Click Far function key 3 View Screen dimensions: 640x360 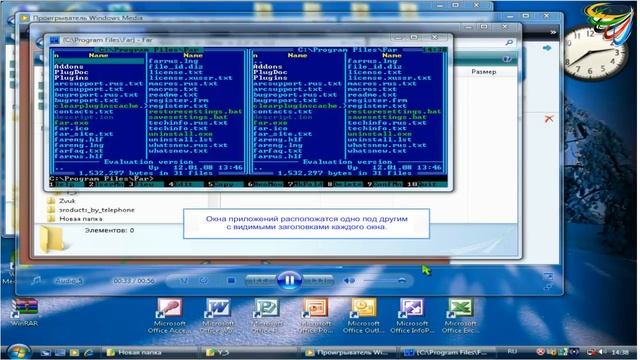[145, 184]
